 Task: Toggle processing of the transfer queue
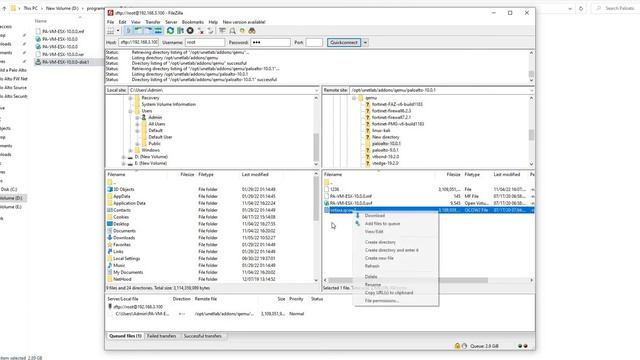click(x=180, y=31)
